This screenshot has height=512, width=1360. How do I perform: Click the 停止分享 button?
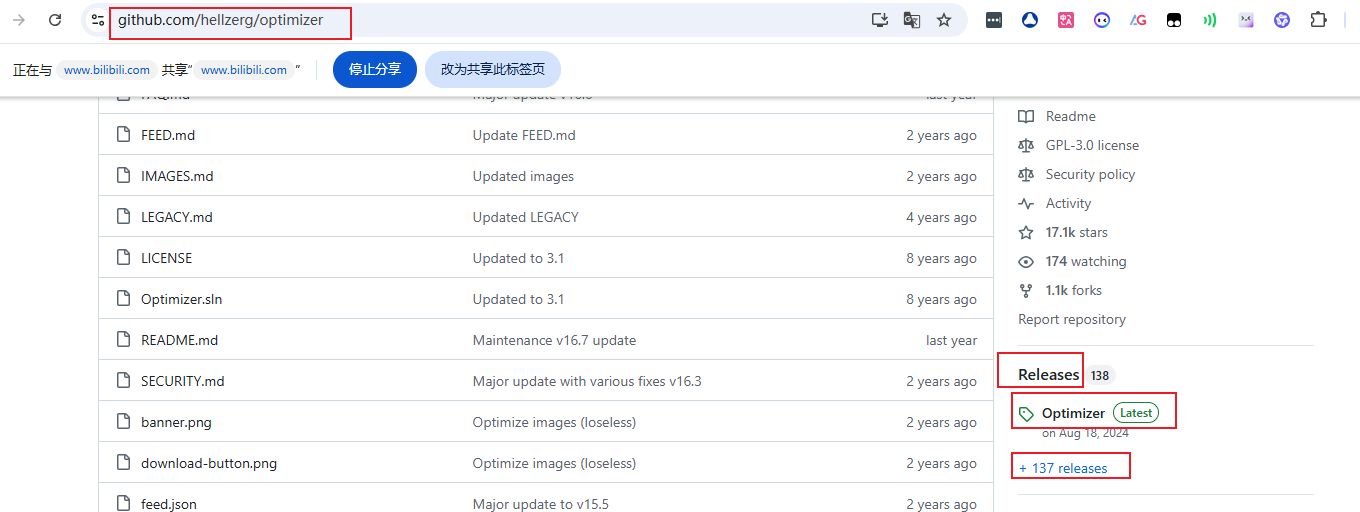(x=374, y=70)
